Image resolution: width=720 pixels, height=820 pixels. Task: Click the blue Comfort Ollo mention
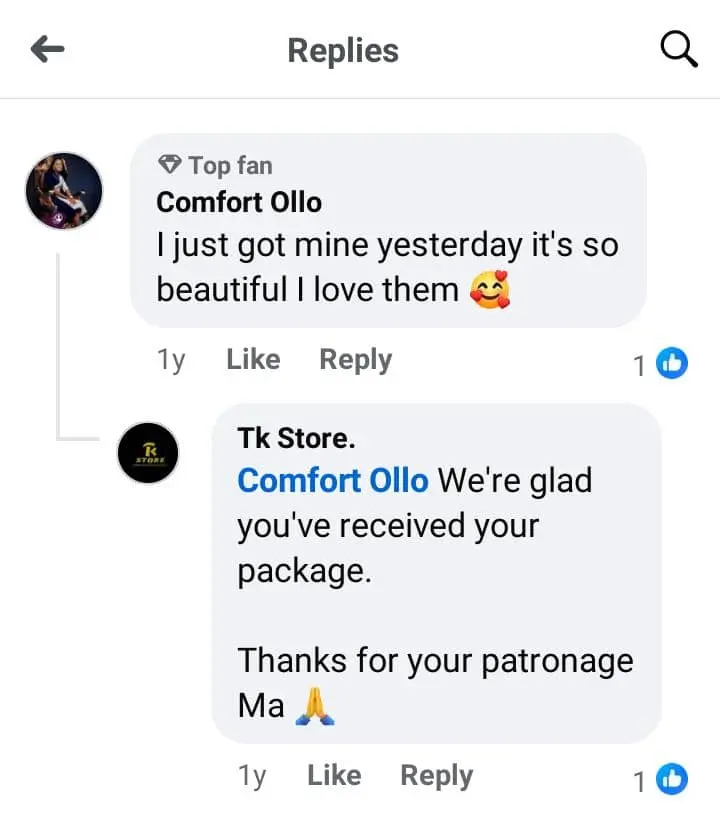[332, 481]
